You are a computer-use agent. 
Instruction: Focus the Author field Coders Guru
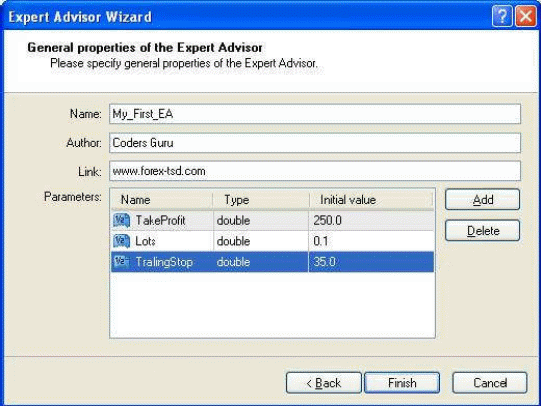[x=315, y=143]
